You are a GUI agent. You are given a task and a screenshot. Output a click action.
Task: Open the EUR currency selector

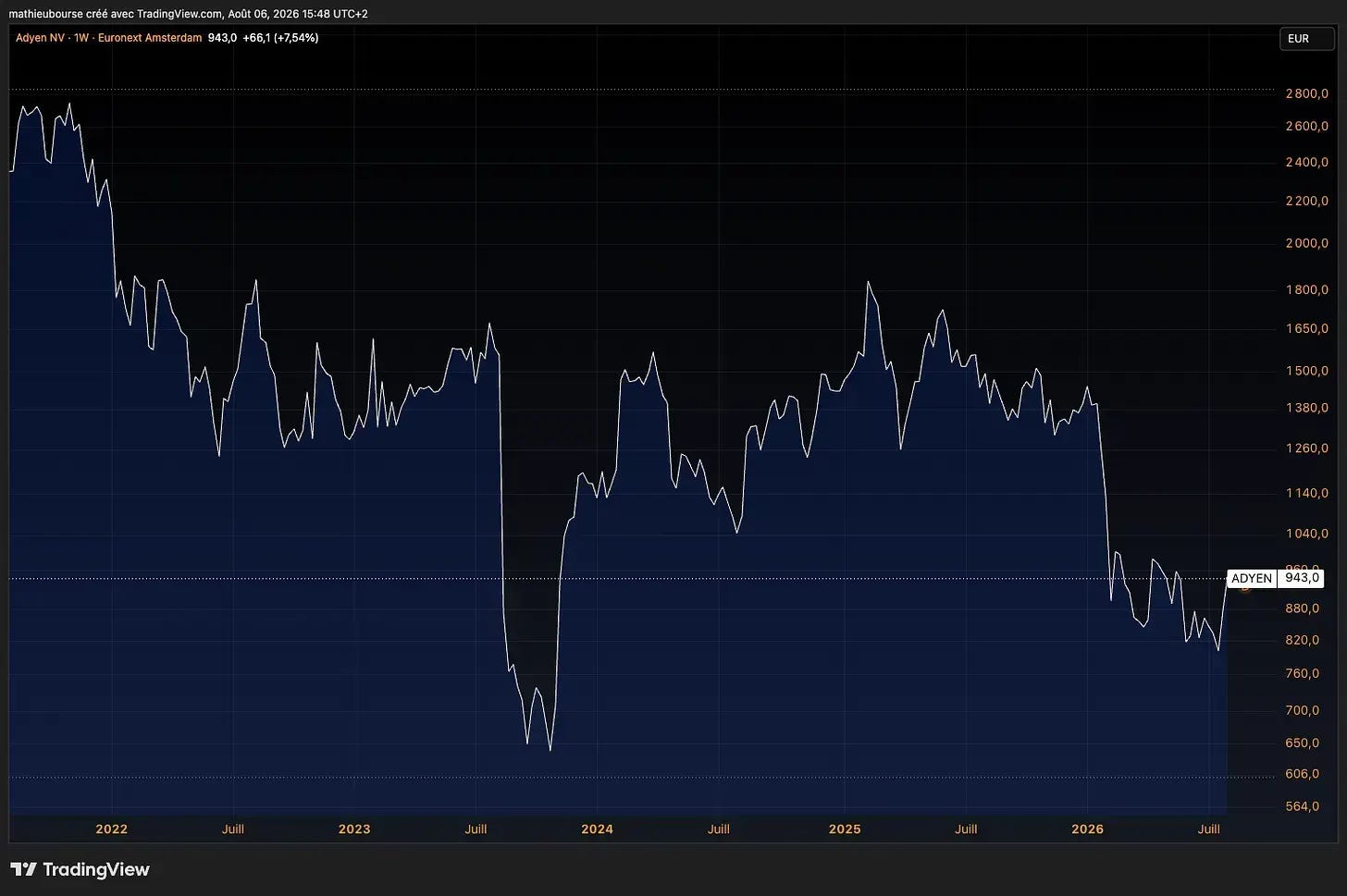(1306, 39)
